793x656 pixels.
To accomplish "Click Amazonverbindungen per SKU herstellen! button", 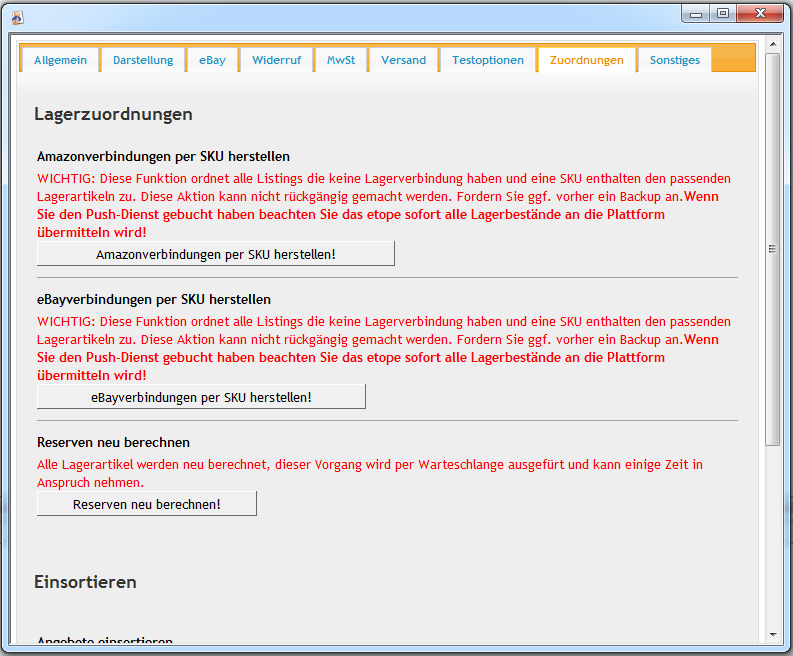I will pyautogui.click(x=215, y=254).
